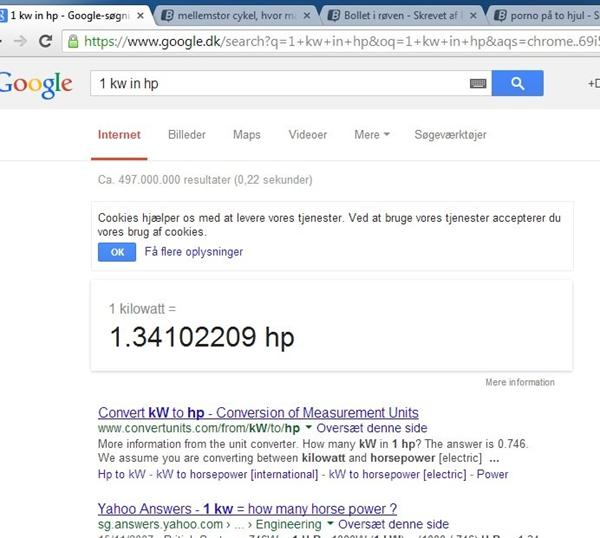Screen dimensions: 600x538
Task: Open the Google logo homepage
Action: [36, 85]
